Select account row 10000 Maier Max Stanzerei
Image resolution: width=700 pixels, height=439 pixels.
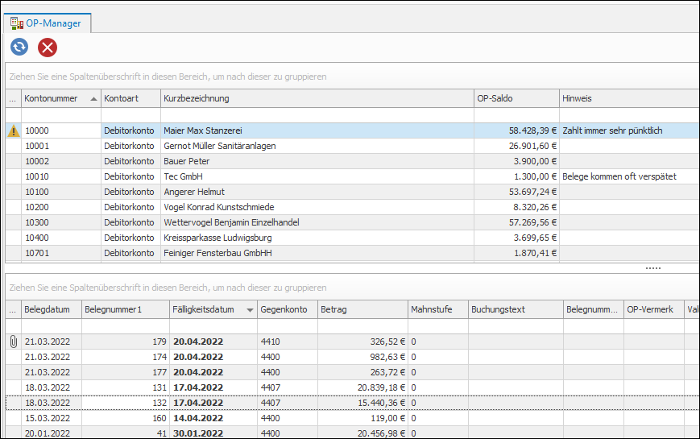(352, 131)
